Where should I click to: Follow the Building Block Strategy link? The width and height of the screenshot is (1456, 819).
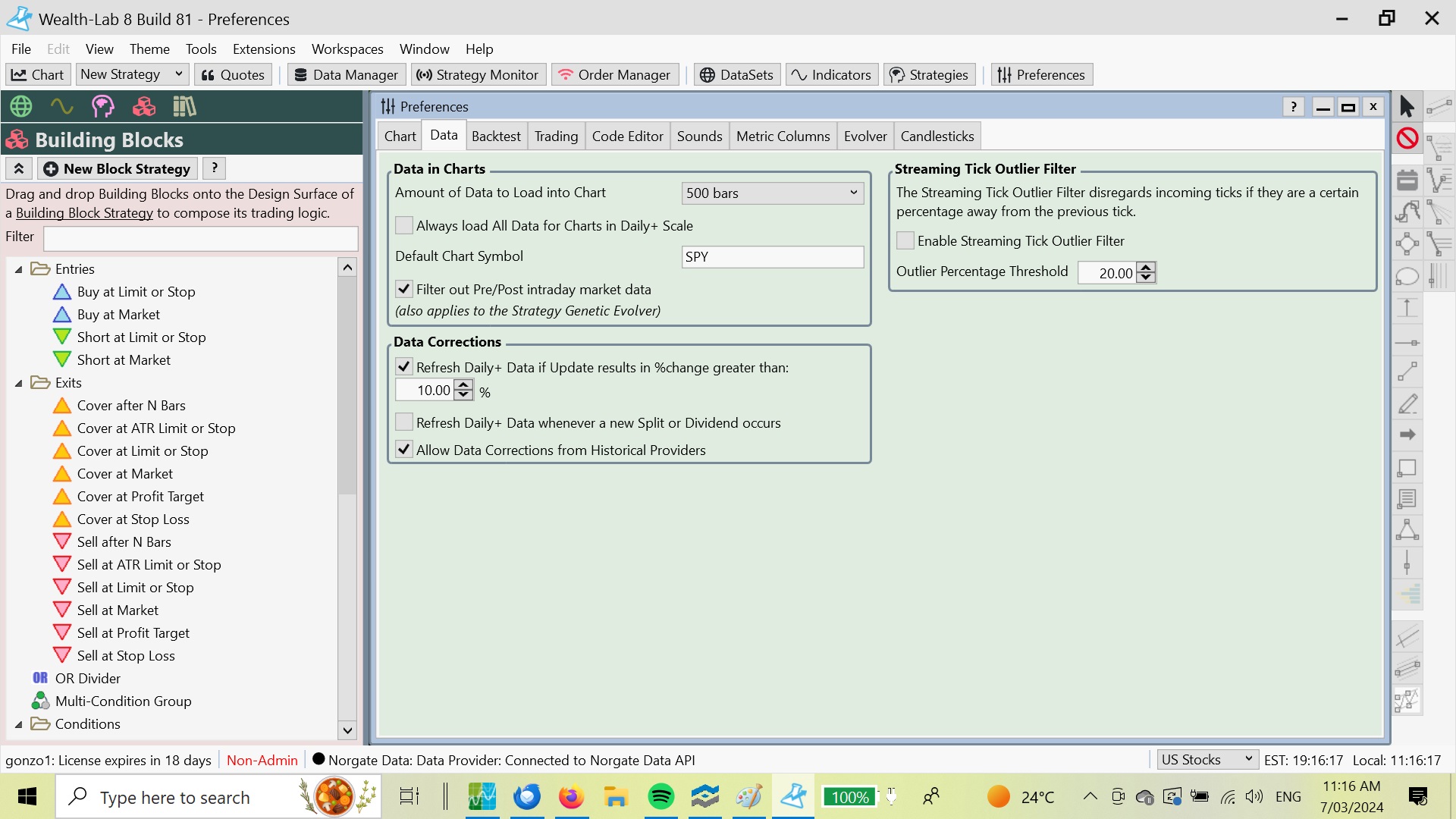click(84, 213)
